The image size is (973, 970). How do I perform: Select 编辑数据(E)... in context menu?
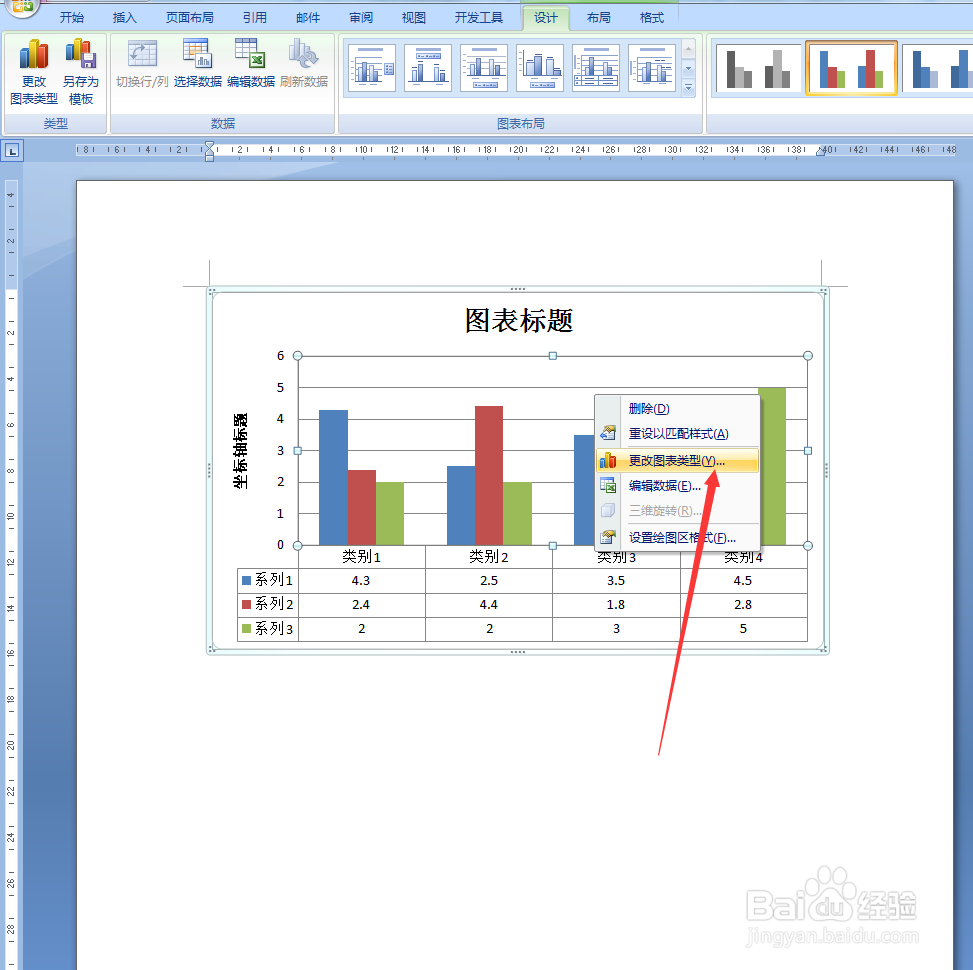(677, 485)
